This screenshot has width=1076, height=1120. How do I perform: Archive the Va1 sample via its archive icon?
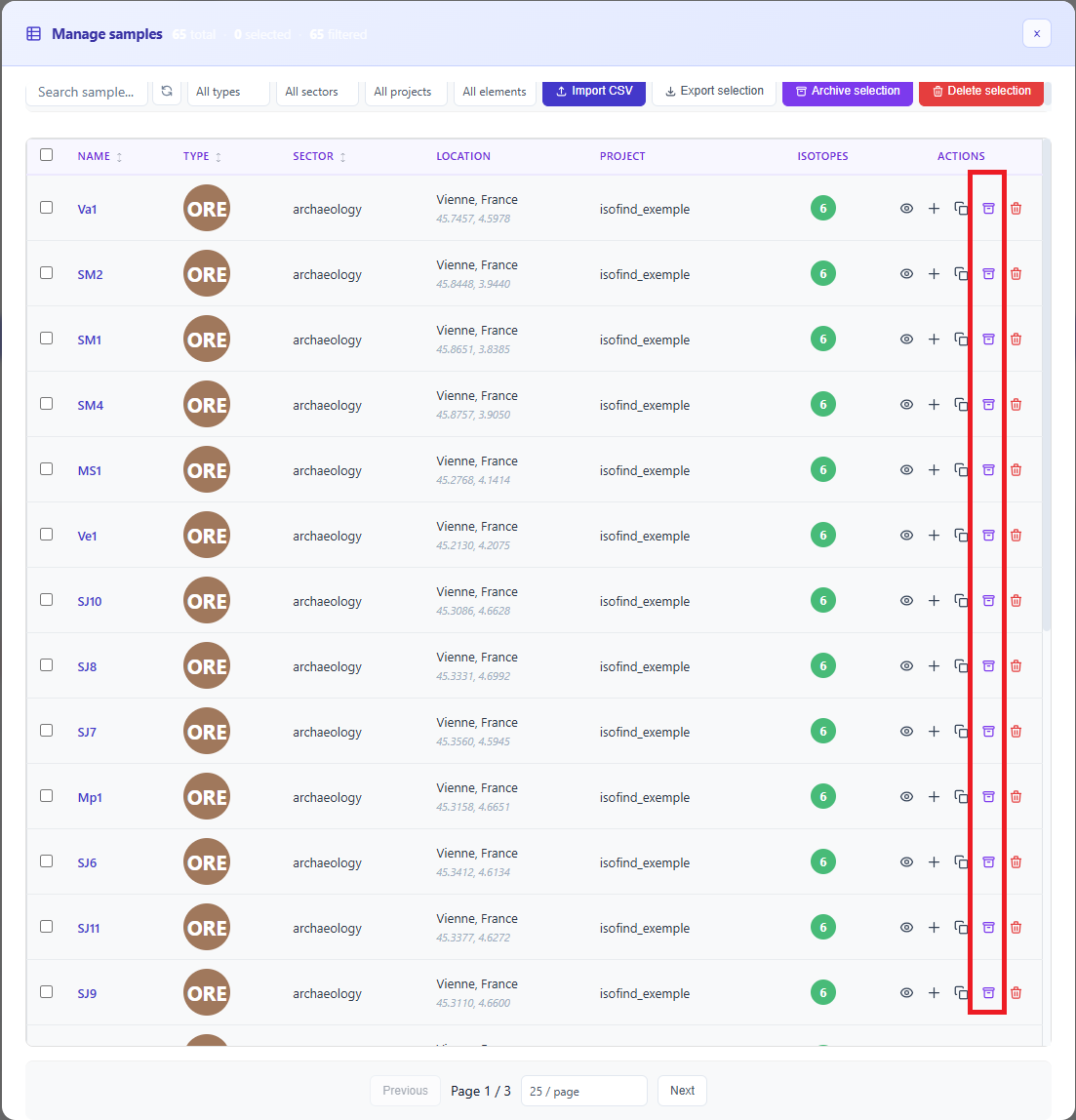click(988, 208)
